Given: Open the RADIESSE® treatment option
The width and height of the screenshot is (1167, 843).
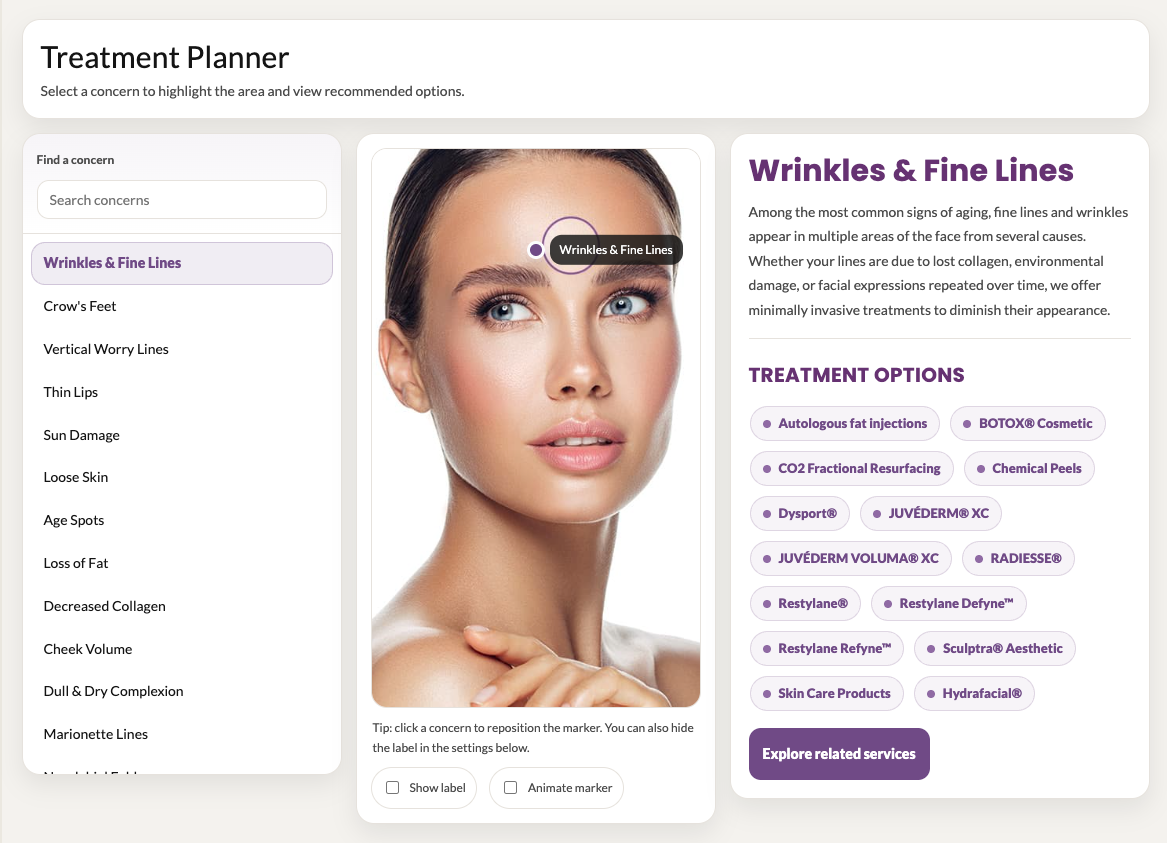Looking at the screenshot, I should point(1018,558).
